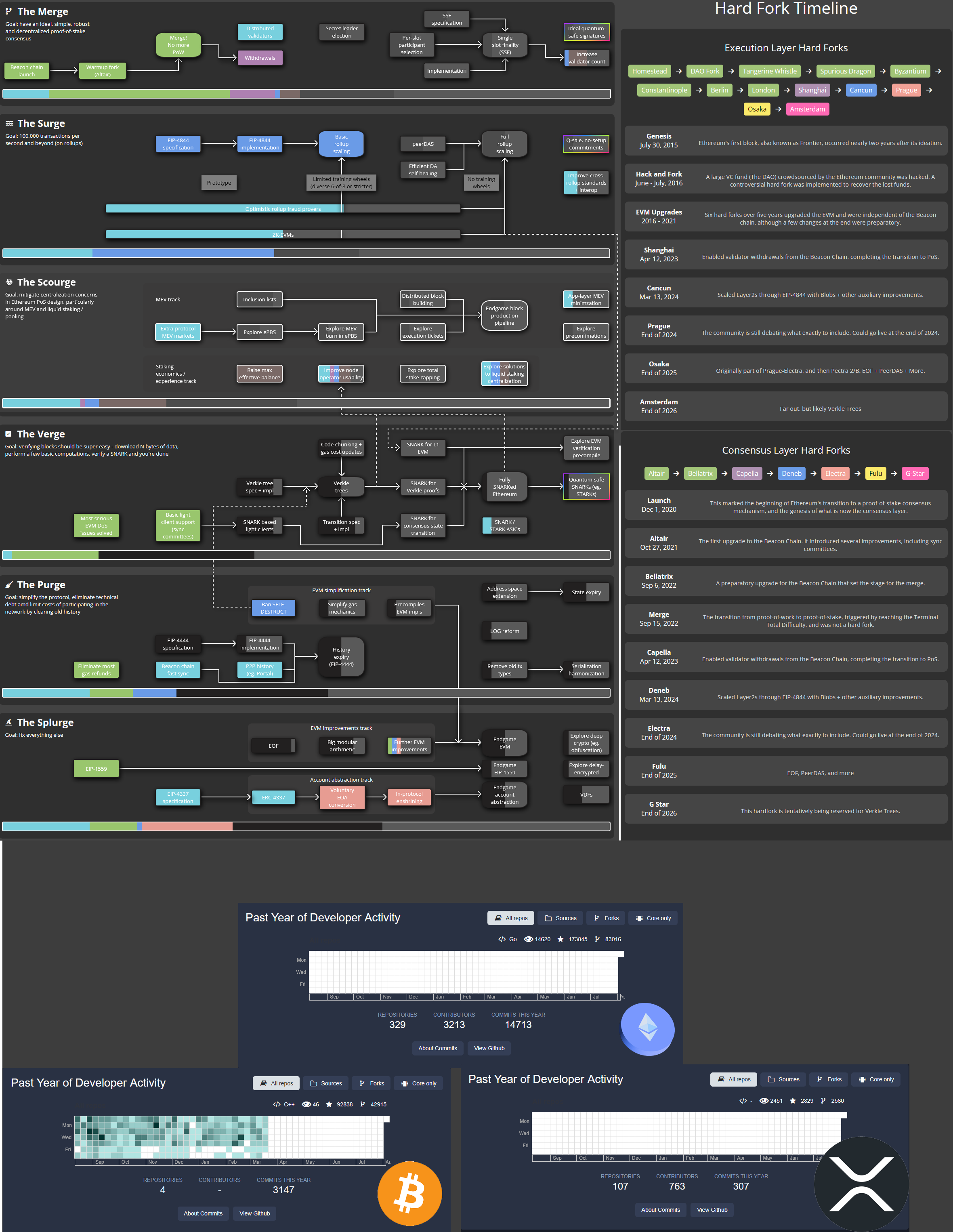This screenshot has height=1232, width=953.
Task: Click fork icon beside 2560
Action: (x=823, y=1101)
